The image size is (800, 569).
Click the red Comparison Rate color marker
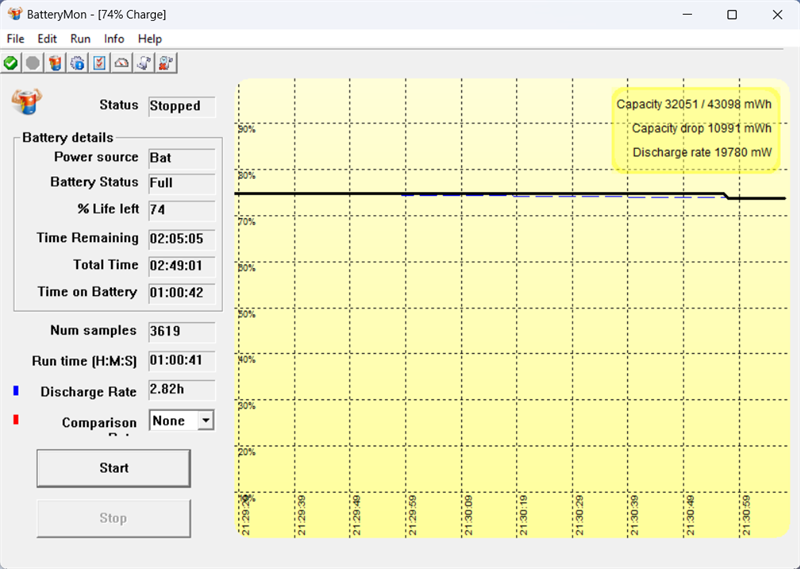(x=16, y=419)
